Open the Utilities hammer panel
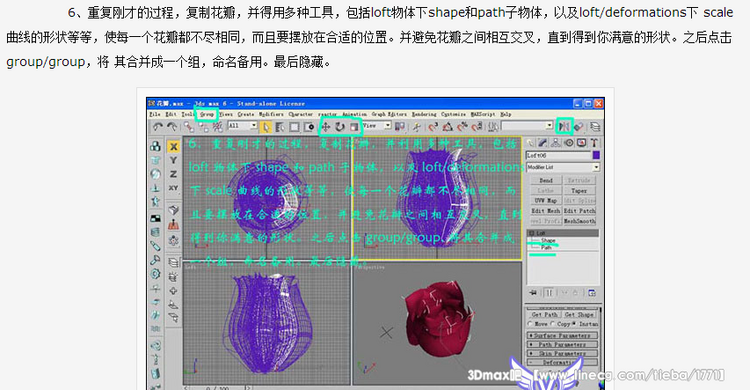The height and width of the screenshot is (390, 750). [x=594, y=143]
